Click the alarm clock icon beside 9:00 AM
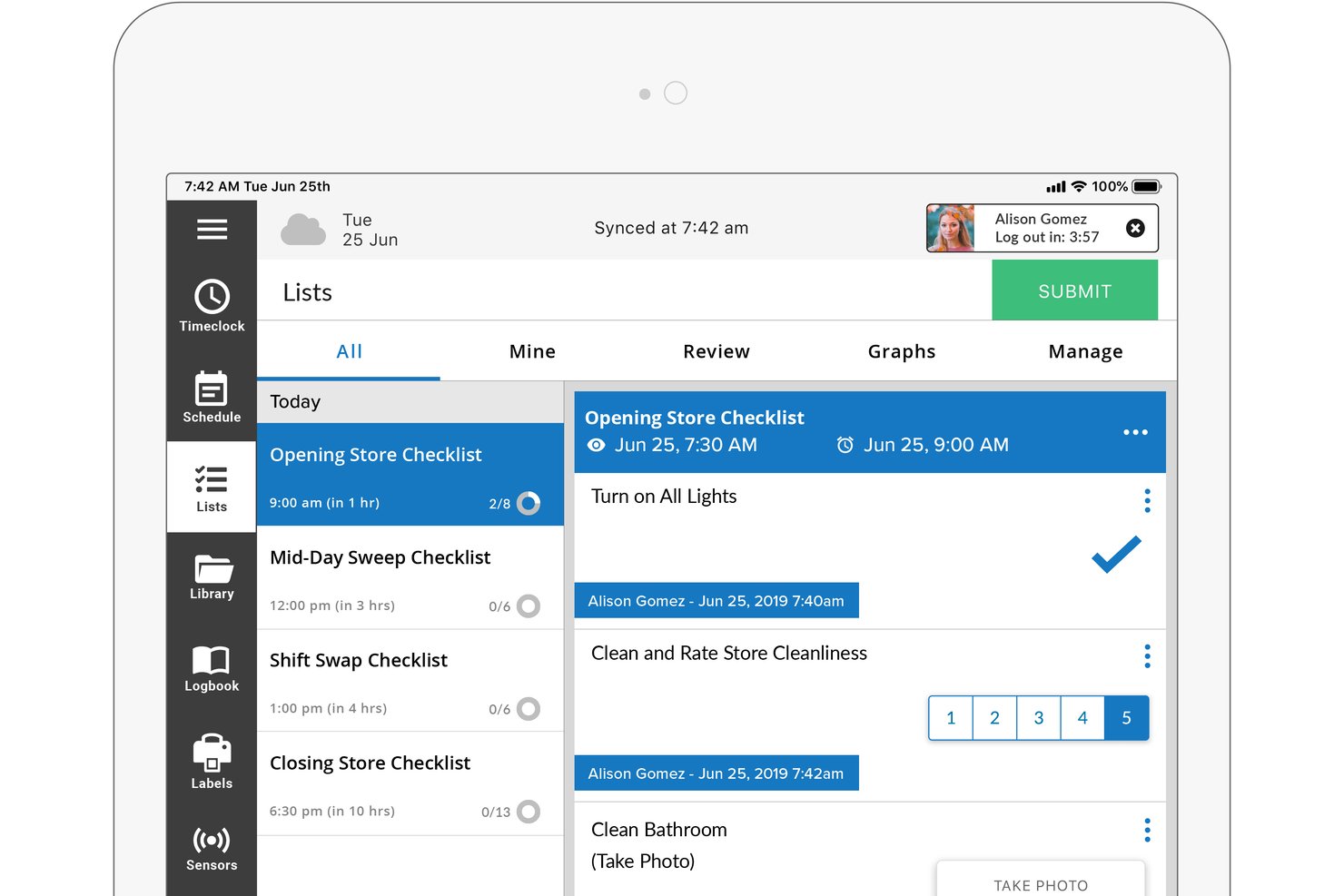1344x896 pixels. [845, 445]
